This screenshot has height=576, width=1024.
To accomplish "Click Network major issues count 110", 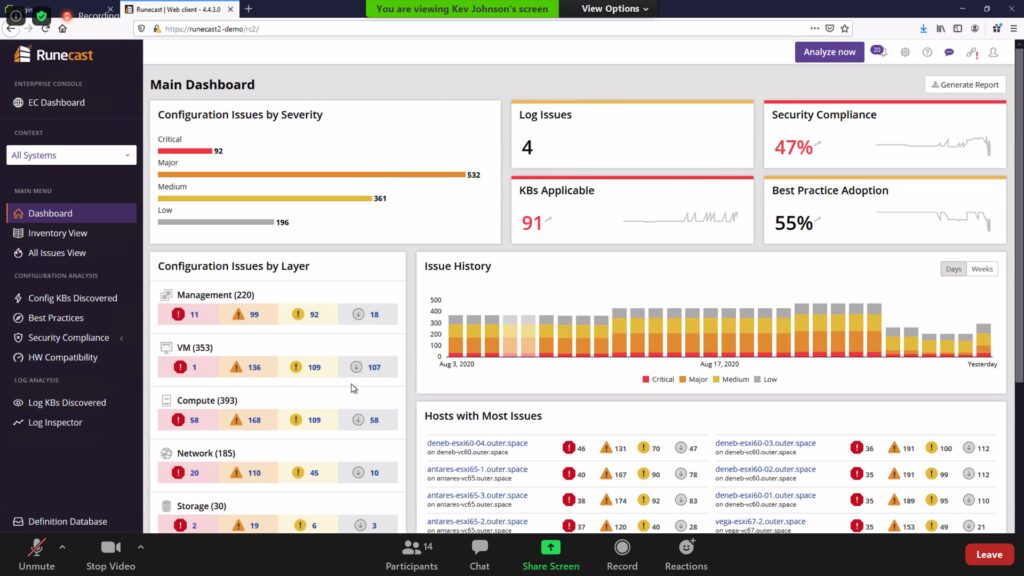I will [x=247, y=473].
